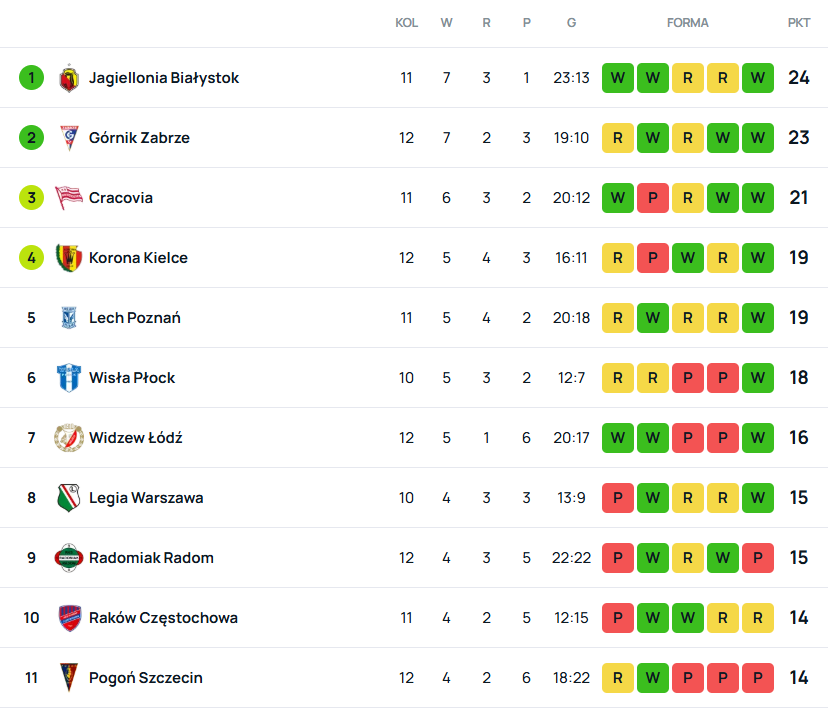The height and width of the screenshot is (710, 828).
Task: Click the Raków Częstochowa club crest
Action: tap(68, 618)
